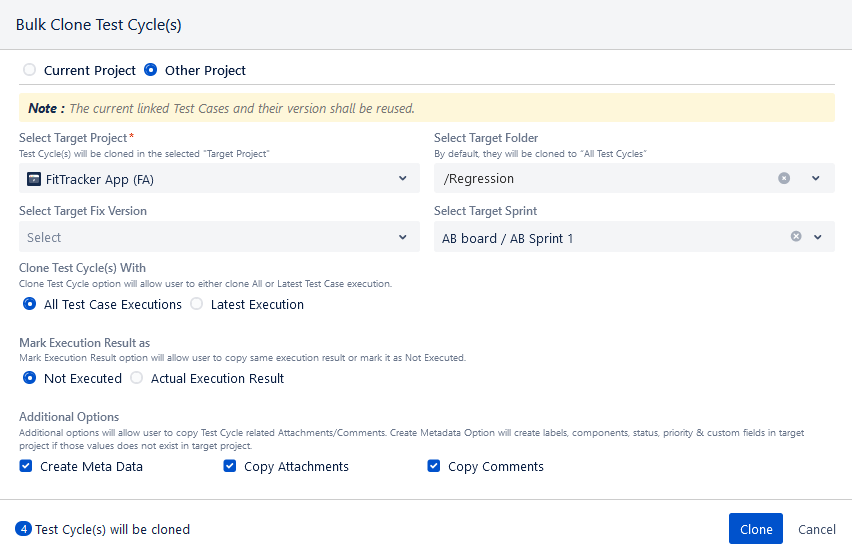Choose Latest Execution option

[197, 304]
